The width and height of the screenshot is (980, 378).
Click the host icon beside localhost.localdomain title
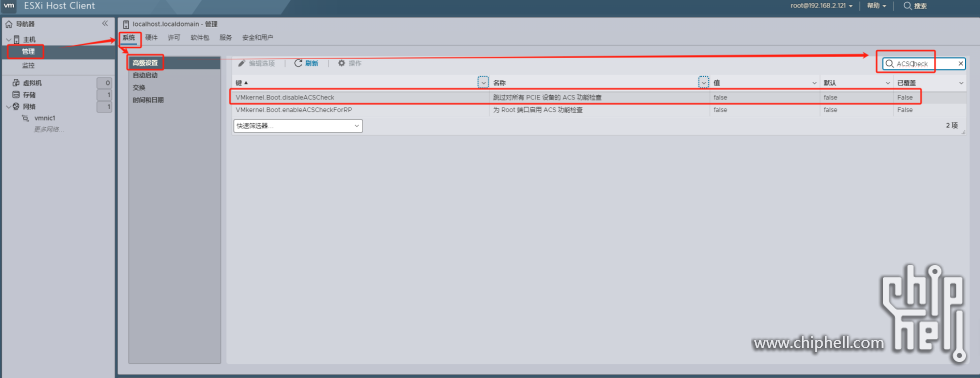pos(126,24)
